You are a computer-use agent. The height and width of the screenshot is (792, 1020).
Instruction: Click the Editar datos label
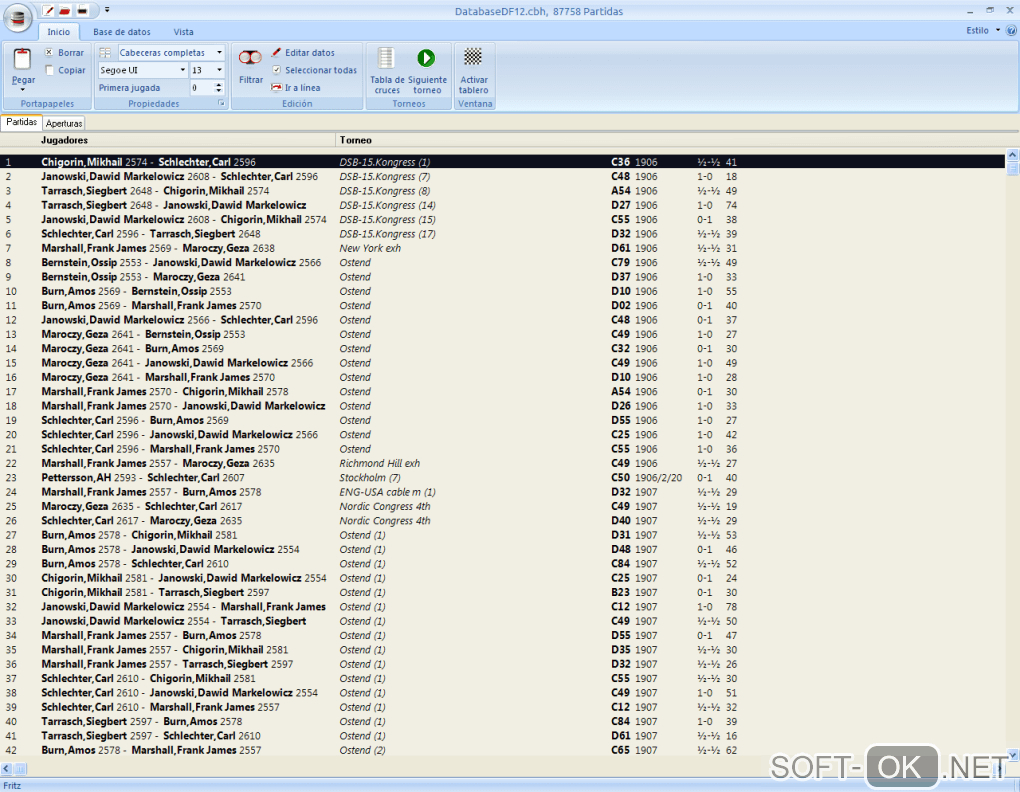[310, 53]
